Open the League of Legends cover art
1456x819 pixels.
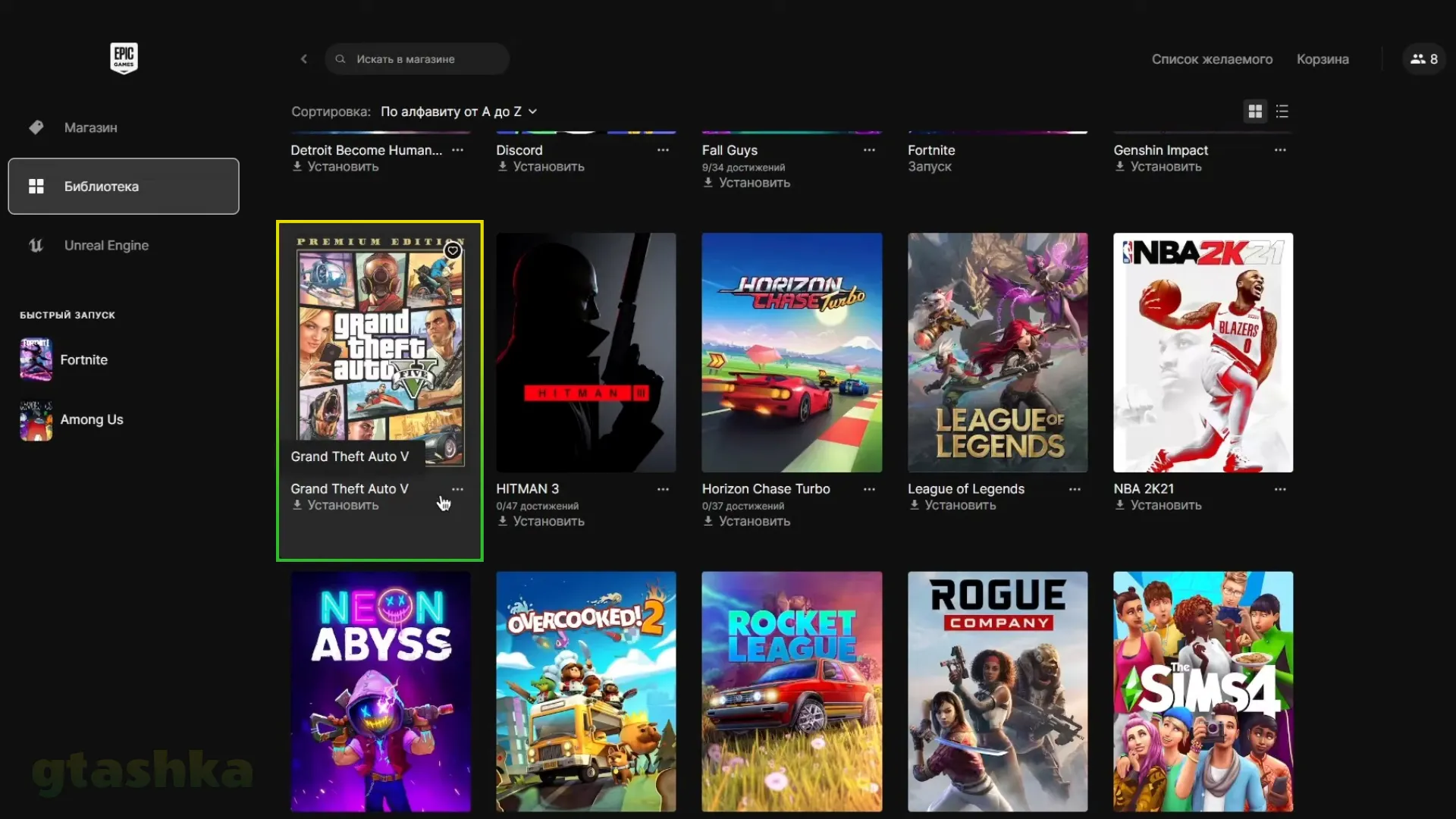coord(998,353)
